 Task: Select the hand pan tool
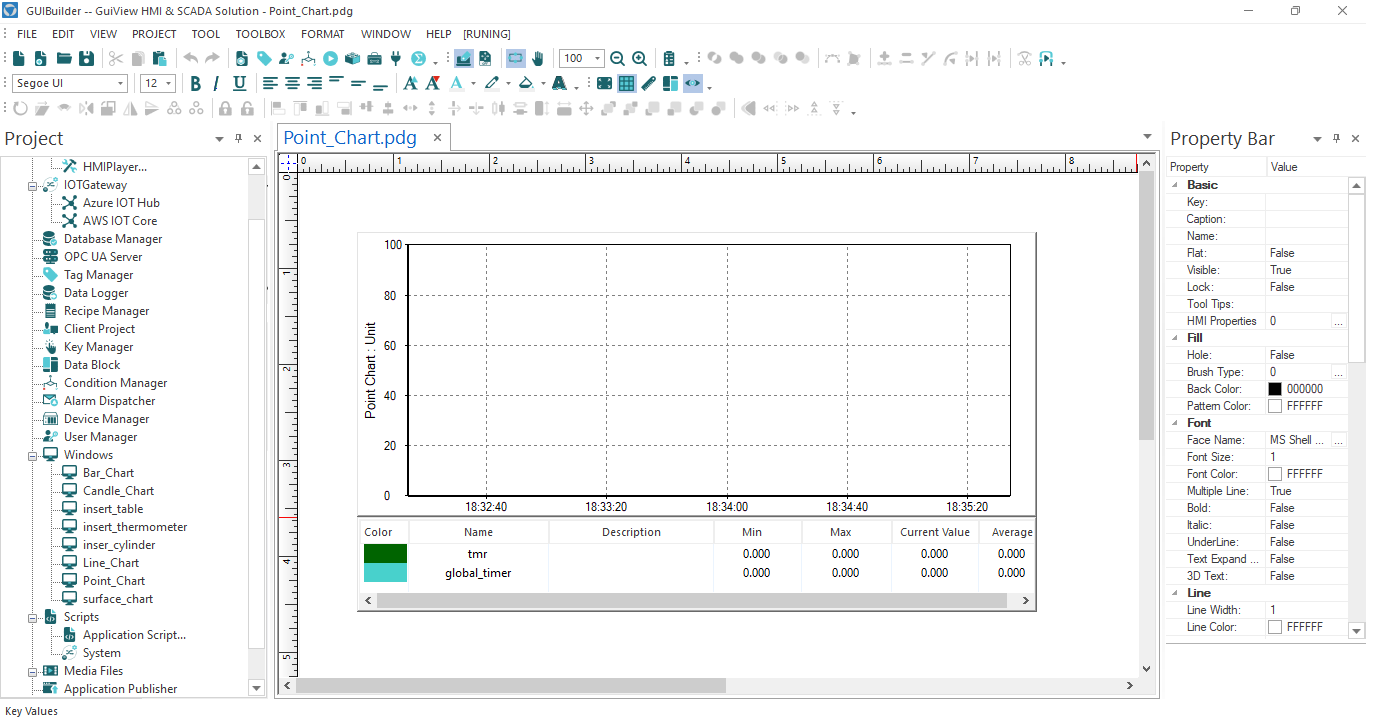[538, 59]
